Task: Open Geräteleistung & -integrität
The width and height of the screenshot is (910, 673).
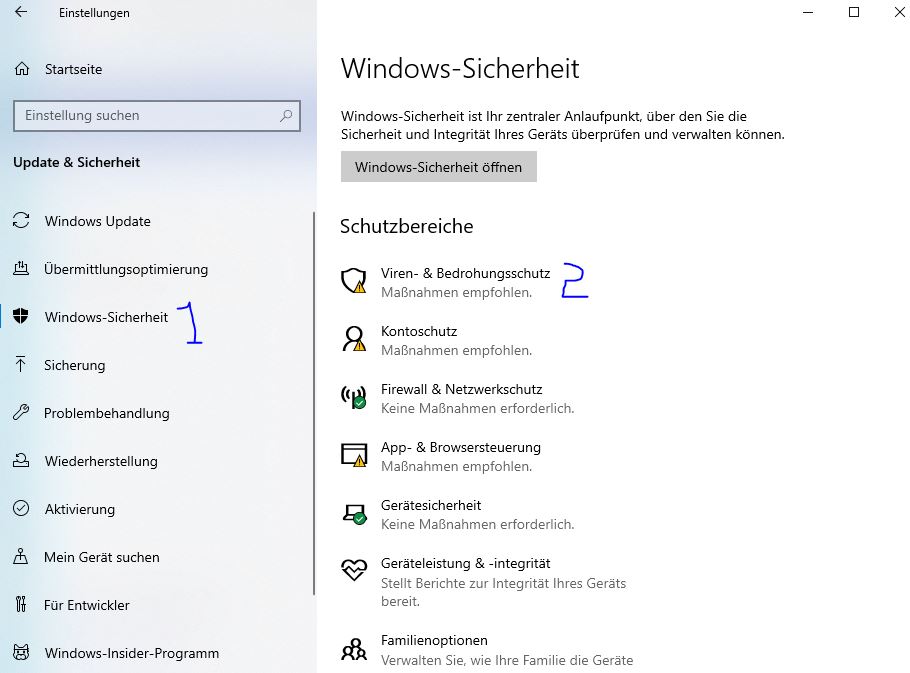Action: click(x=465, y=563)
